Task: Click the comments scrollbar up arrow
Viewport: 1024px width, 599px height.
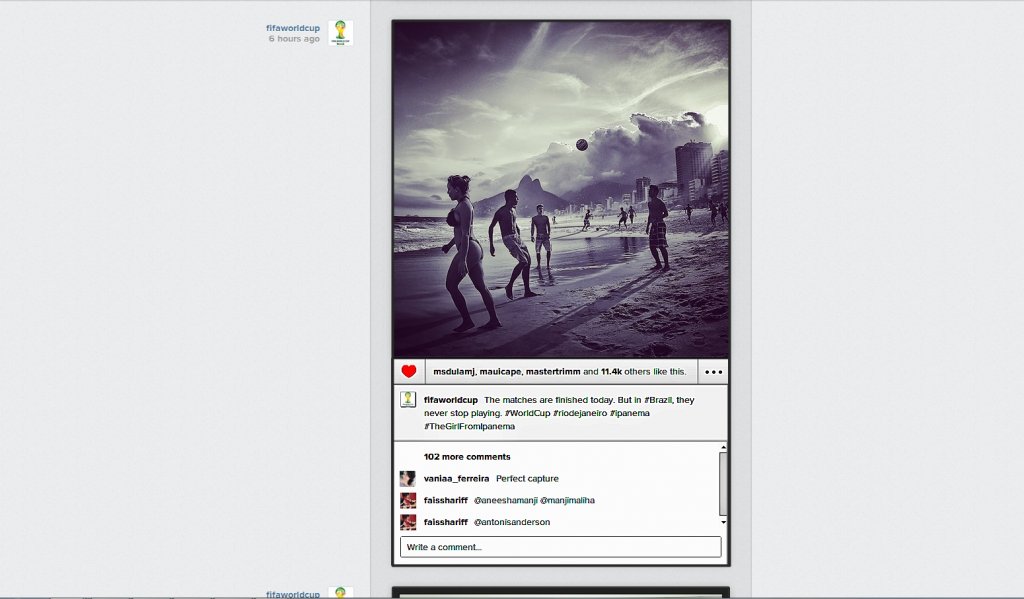Action: (723, 447)
